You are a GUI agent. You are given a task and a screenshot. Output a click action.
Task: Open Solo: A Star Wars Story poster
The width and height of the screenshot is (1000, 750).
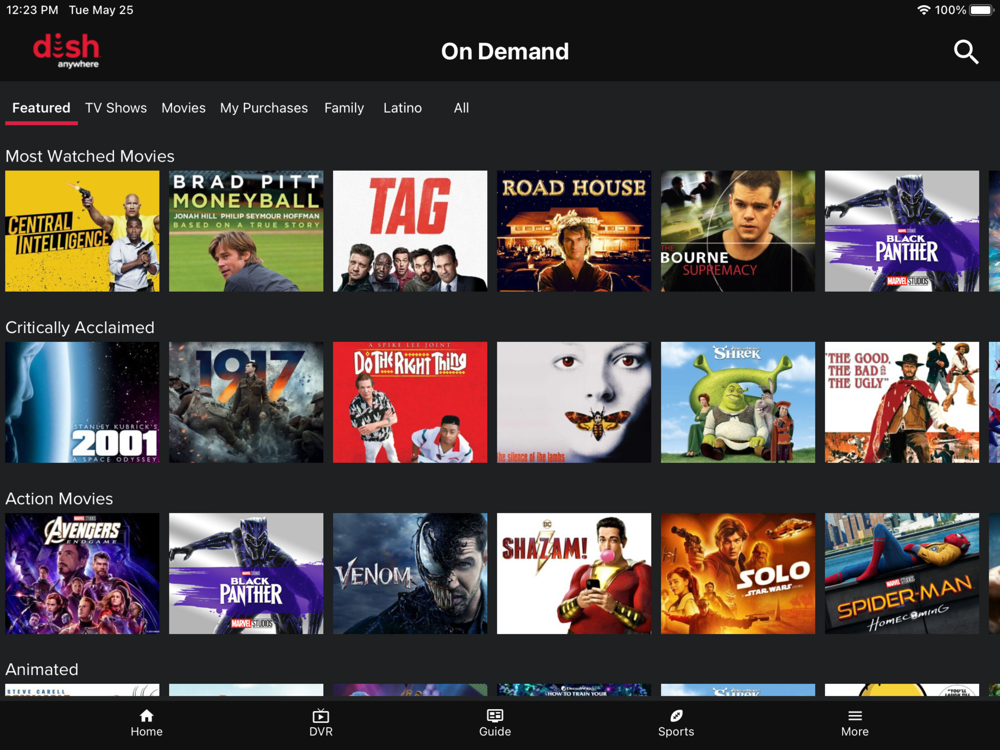[x=738, y=573]
